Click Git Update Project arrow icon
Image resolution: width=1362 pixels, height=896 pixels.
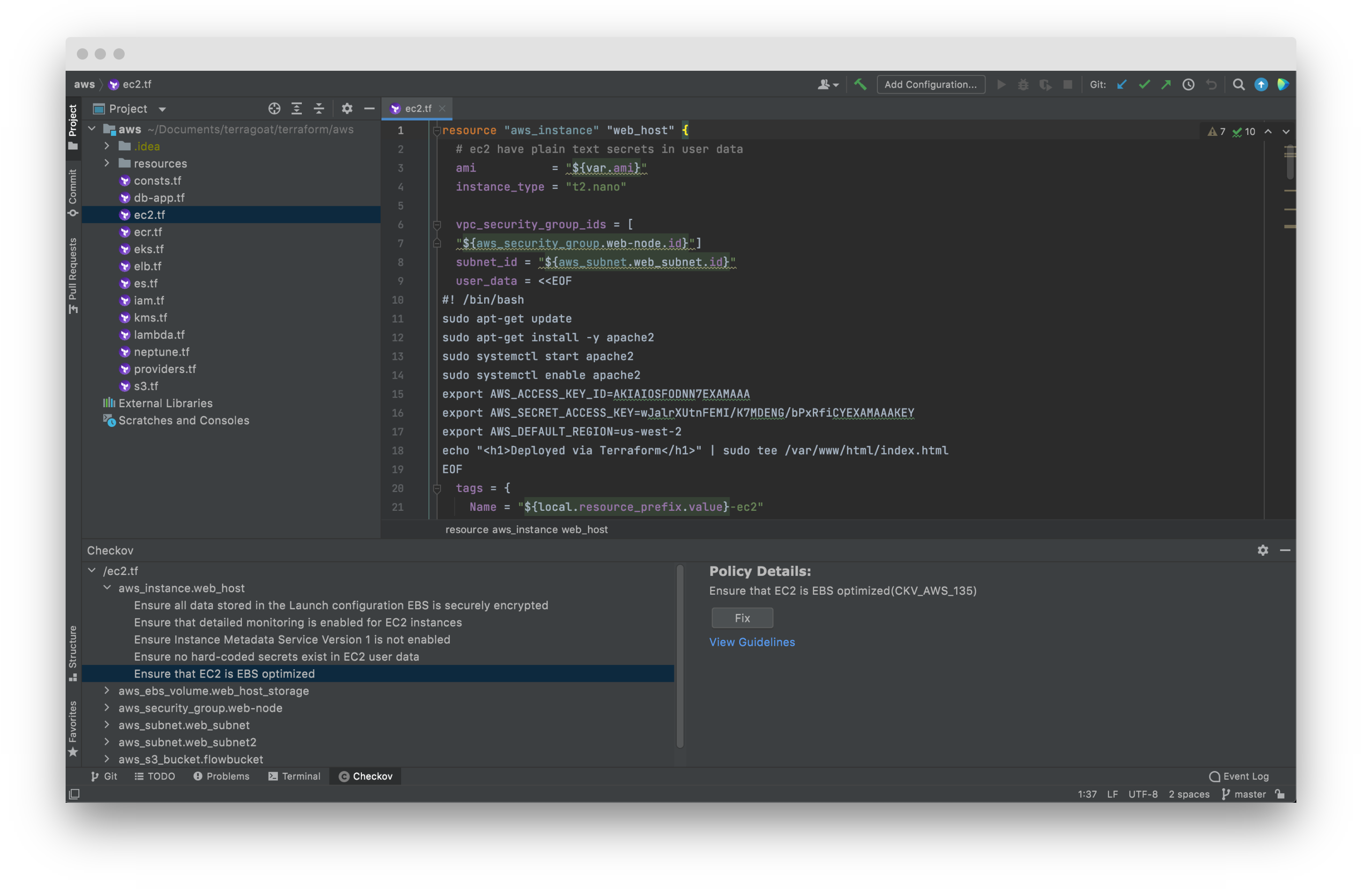[x=1122, y=85]
